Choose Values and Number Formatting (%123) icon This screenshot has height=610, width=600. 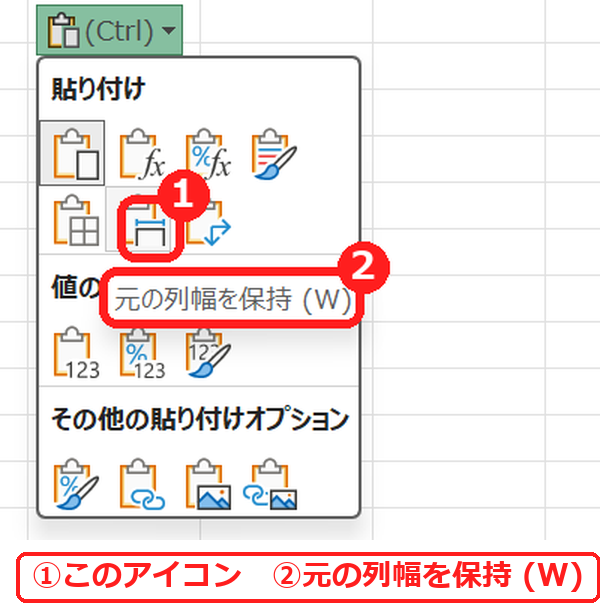click(x=141, y=352)
